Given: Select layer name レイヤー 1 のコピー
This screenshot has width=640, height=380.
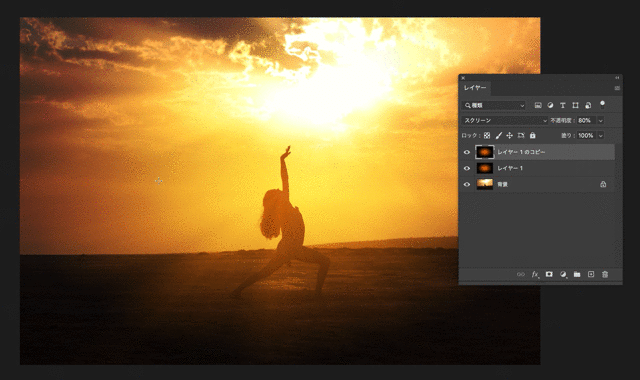Looking at the screenshot, I should [x=521, y=152].
